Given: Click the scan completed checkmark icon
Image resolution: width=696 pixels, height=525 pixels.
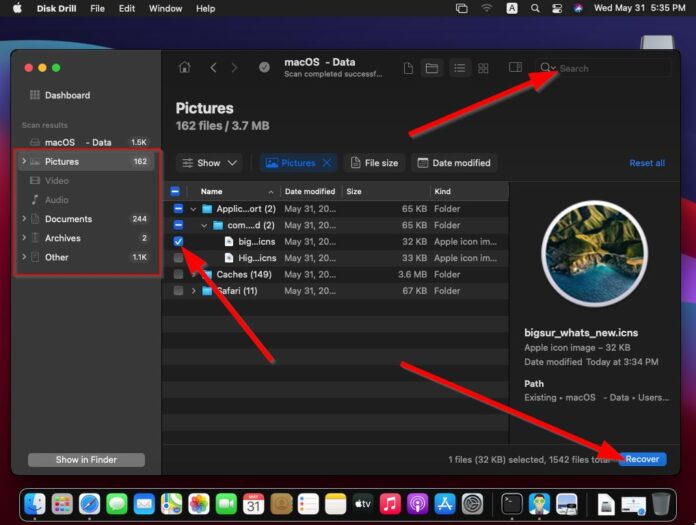Looking at the screenshot, I should tap(264, 67).
